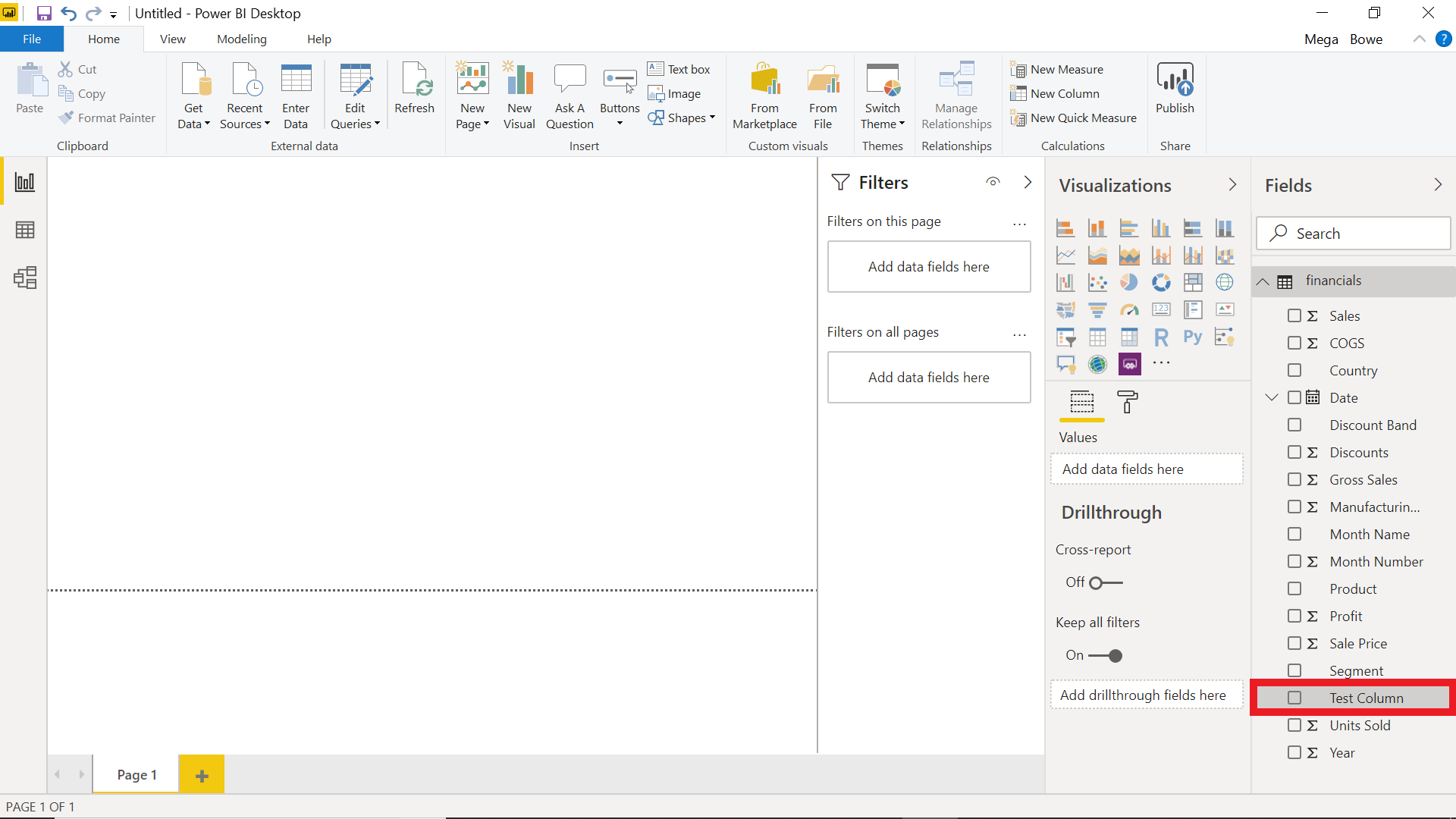Open Recent Sources dropdown
The image size is (1456, 819).
click(244, 96)
